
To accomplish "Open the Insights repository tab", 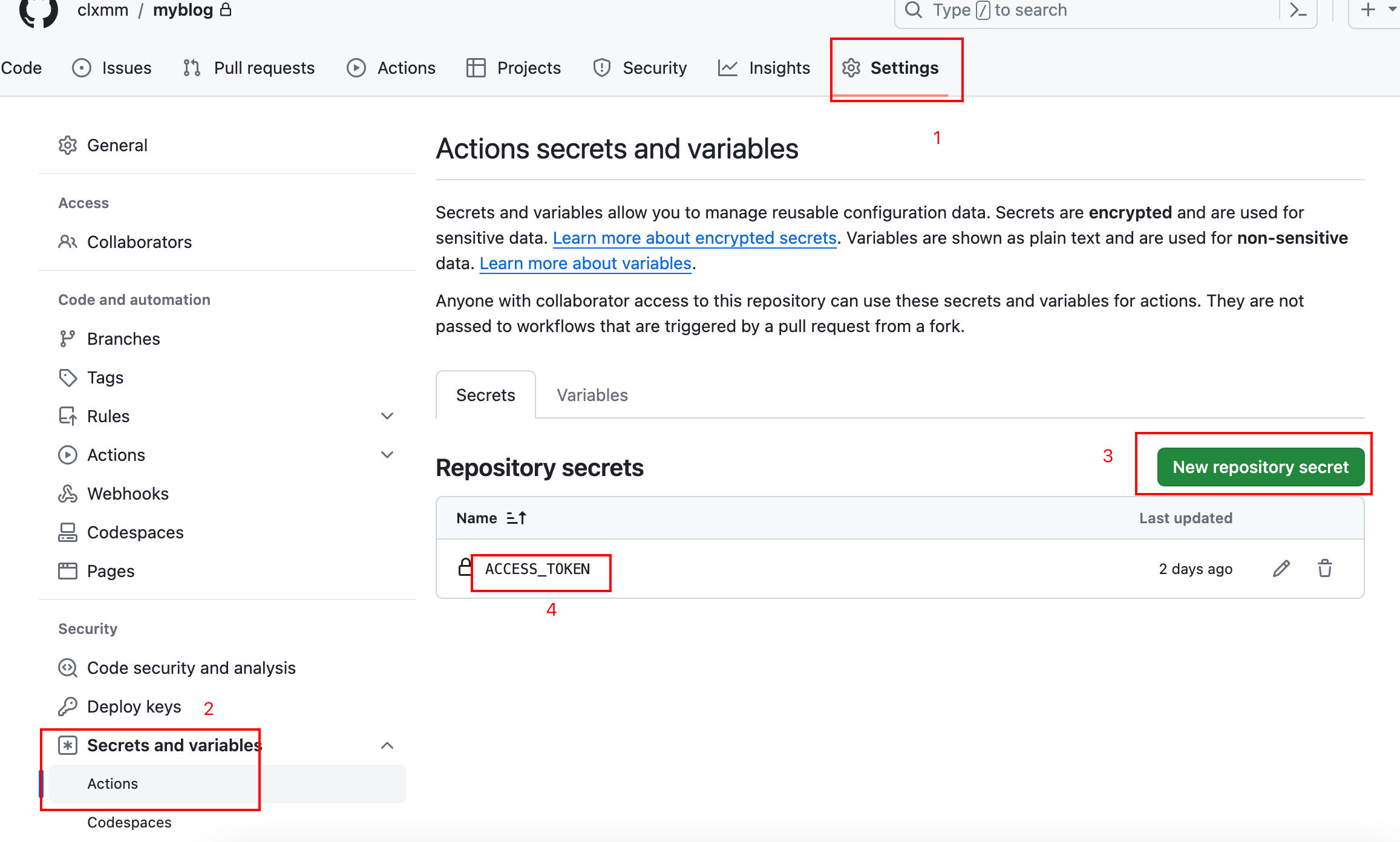I will [x=764, y=68].
